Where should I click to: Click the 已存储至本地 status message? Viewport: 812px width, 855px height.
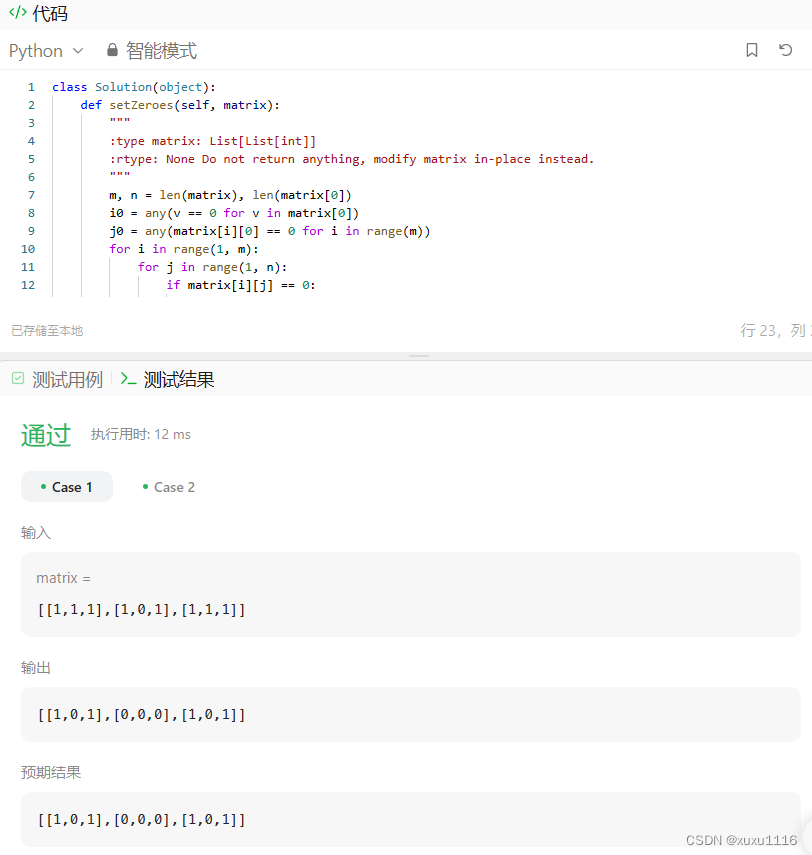pos(47,330)
